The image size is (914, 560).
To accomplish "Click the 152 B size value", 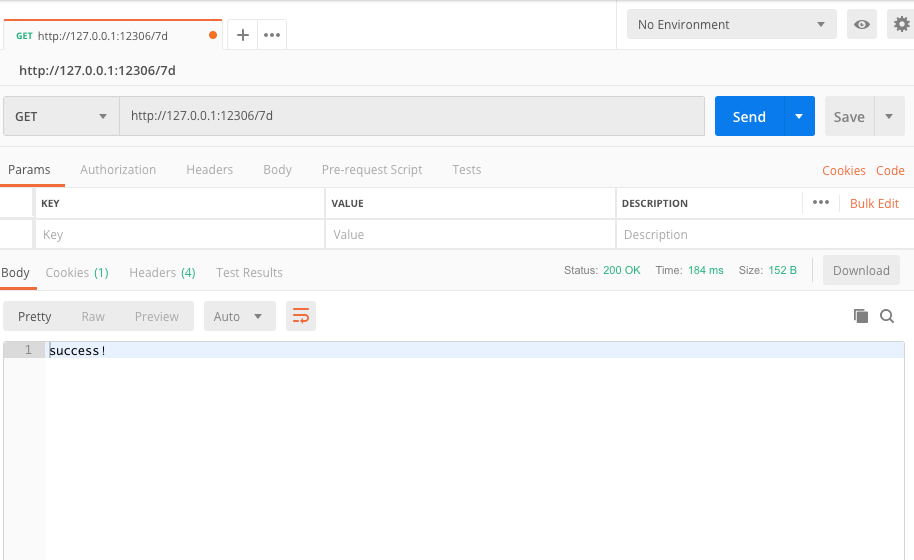I will pyautogui.click(x=782, y=270).
